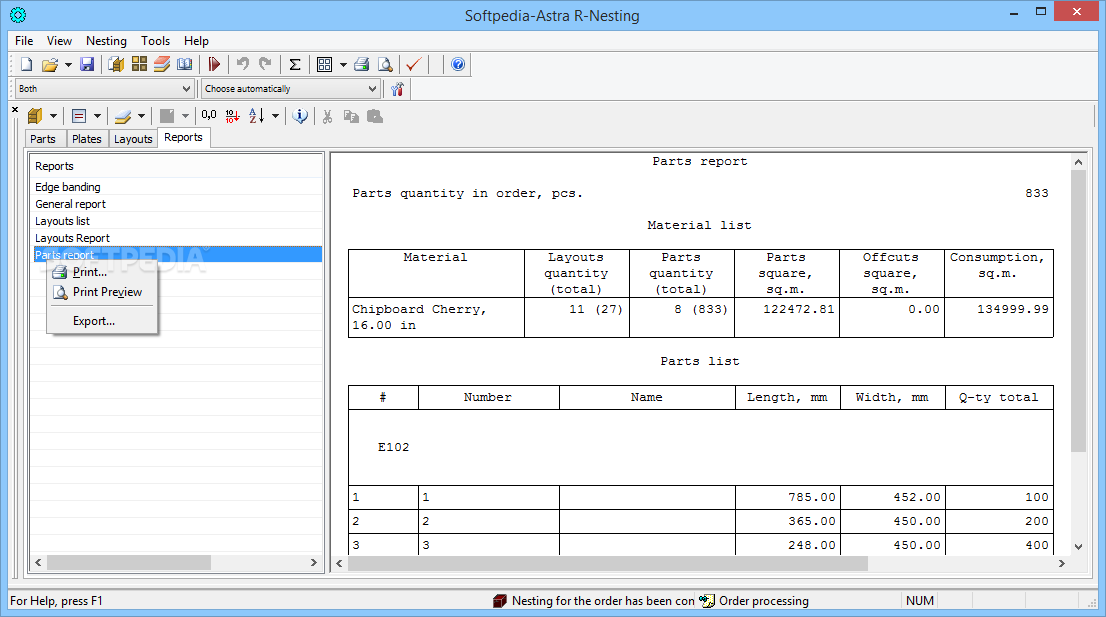Choose 'Print...' from the context menu
This screenshot has width=1106, height=617.
pos(102,272)
